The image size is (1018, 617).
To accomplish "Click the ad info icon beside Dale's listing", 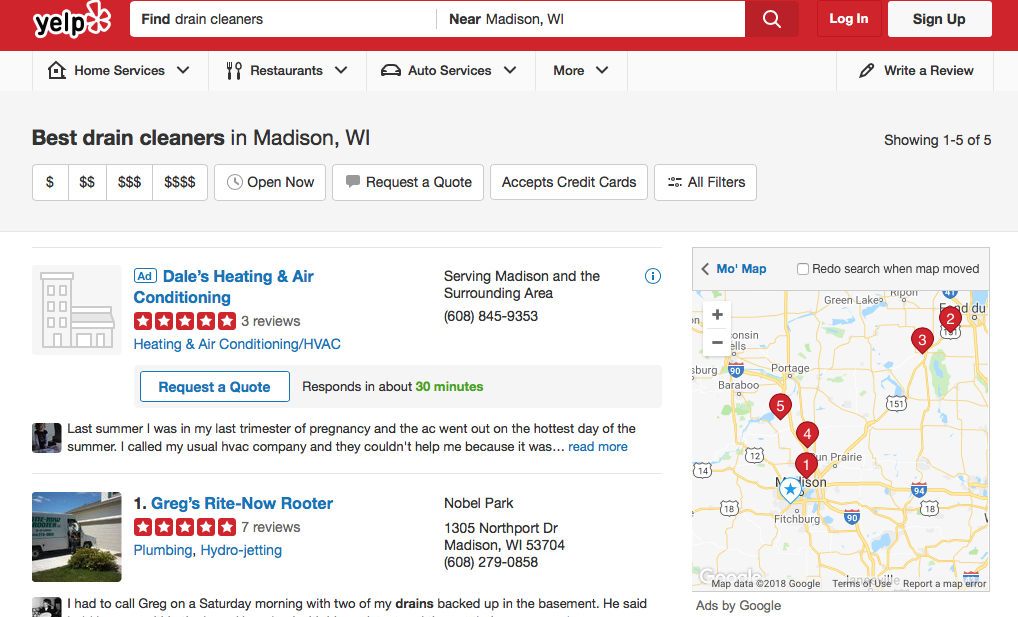I will 653,276.
